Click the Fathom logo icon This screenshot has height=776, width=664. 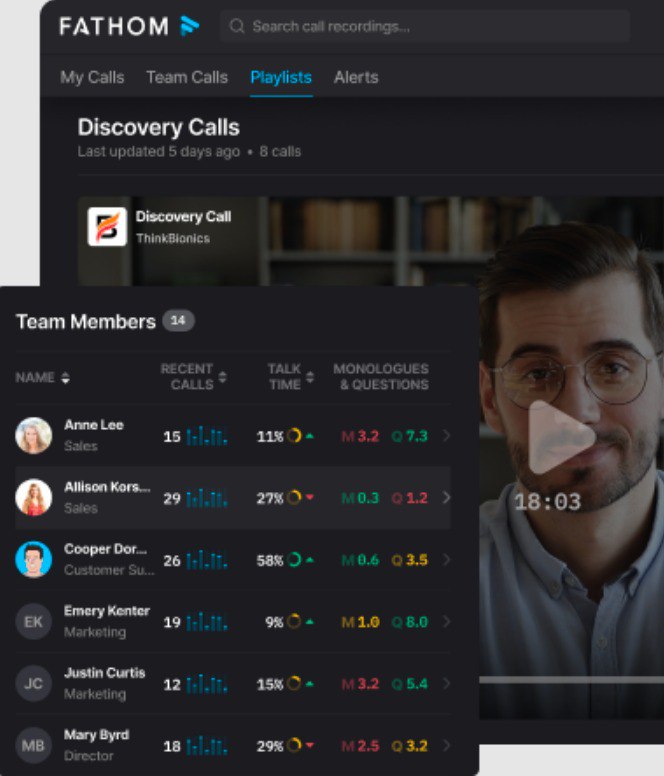pos(189,26)
